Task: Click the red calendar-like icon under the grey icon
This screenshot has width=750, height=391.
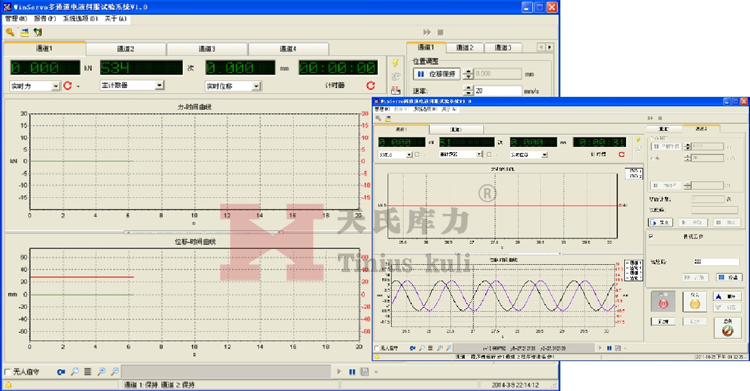Action: [x=396, y=90]
